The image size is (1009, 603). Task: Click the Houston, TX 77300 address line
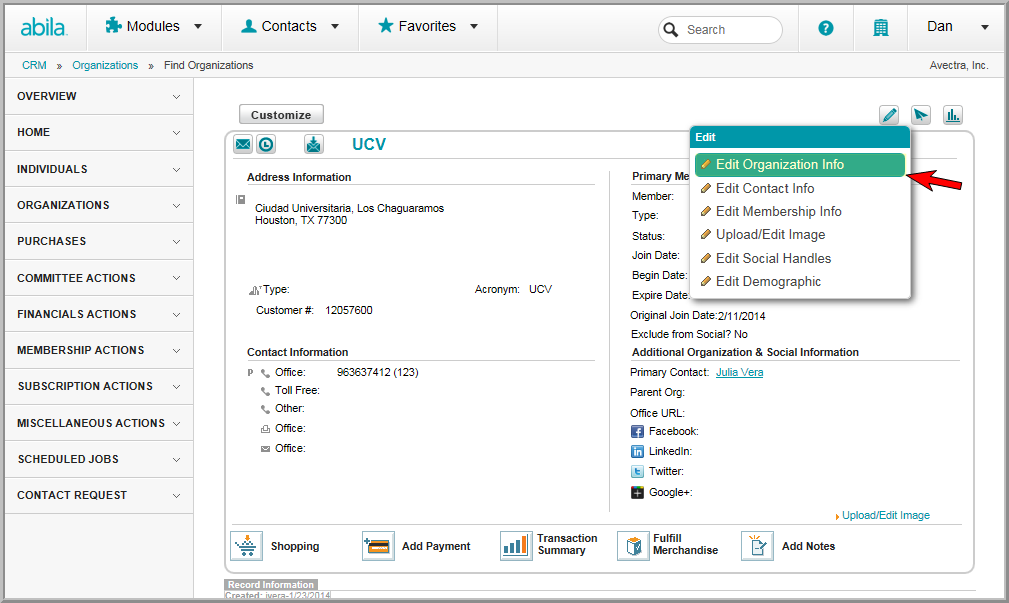pos(301,220)
